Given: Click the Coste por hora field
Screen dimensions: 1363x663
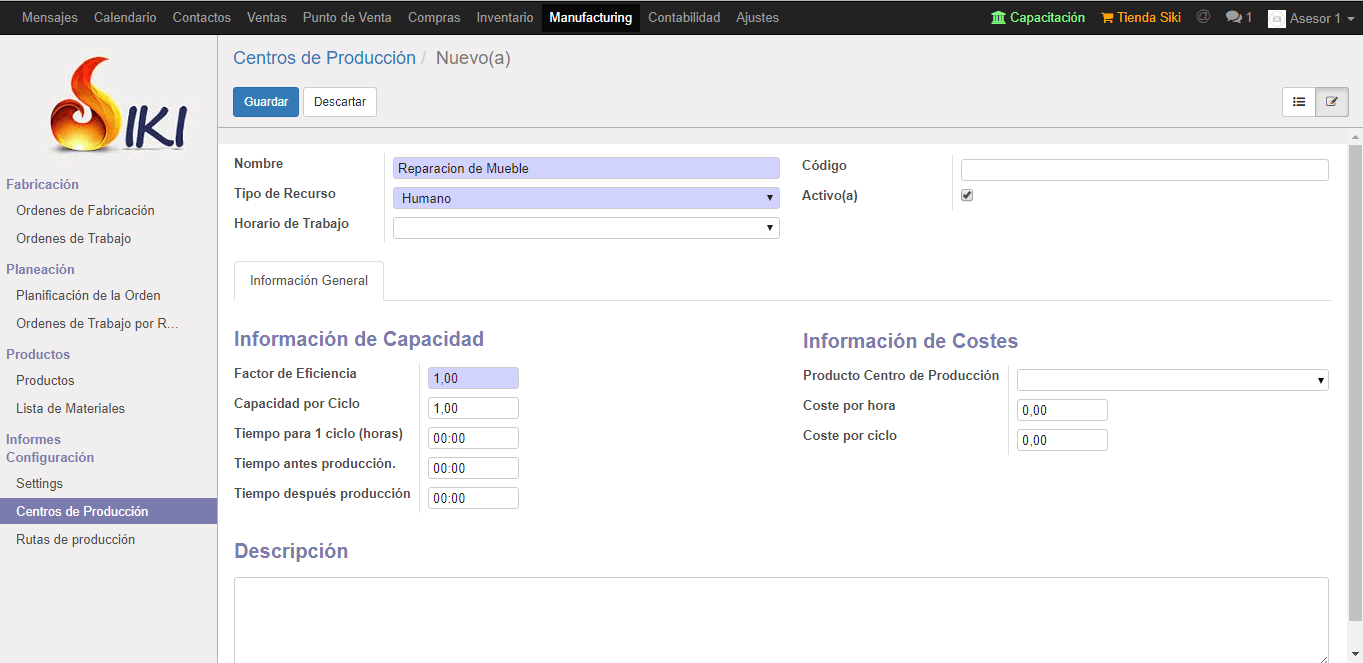Looking at the screenshot, I should 1062,410.
